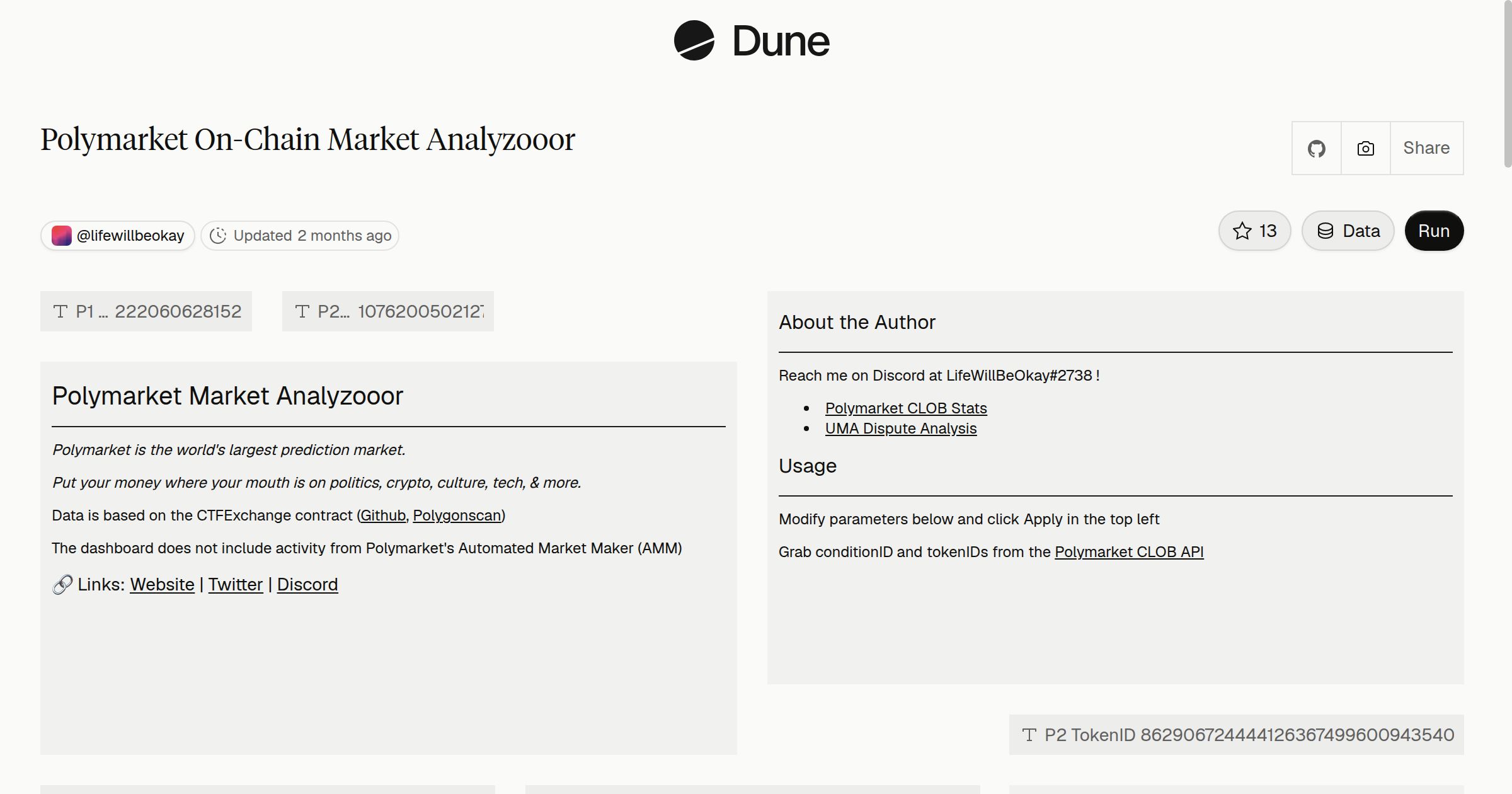Take a screenshot with the camera icon
1512x794 pixels.
[1365, 148]
